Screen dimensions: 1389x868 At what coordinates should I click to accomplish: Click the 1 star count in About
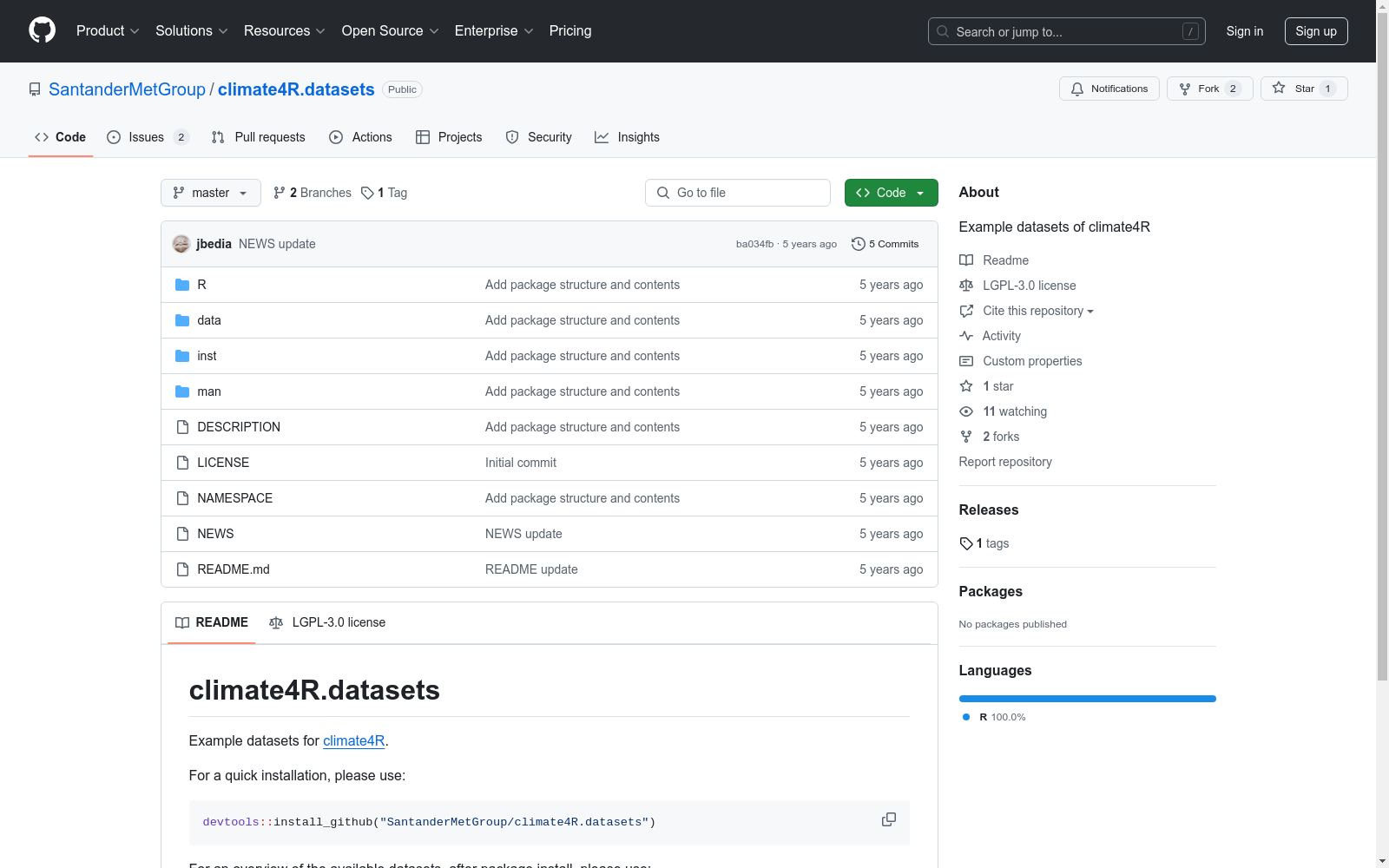(998, 386)
